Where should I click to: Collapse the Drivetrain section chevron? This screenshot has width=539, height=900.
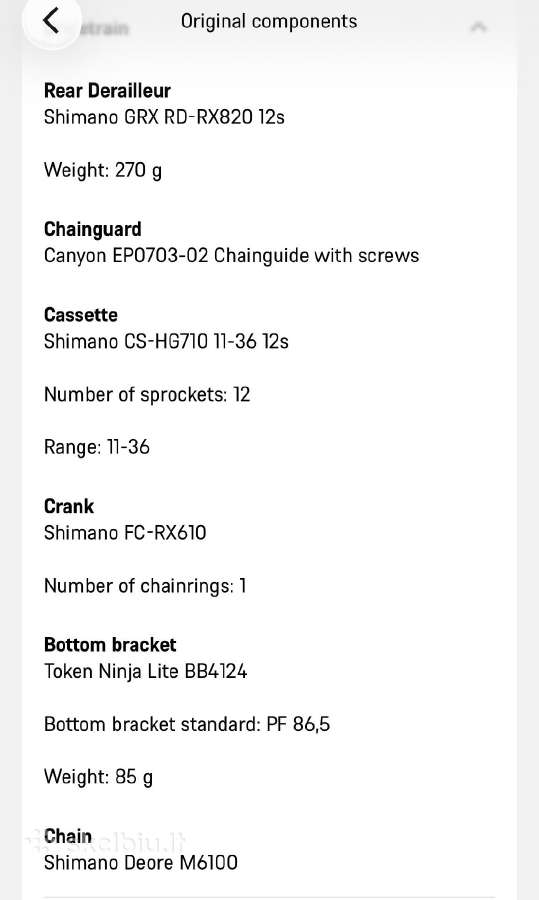coord(479,26)
